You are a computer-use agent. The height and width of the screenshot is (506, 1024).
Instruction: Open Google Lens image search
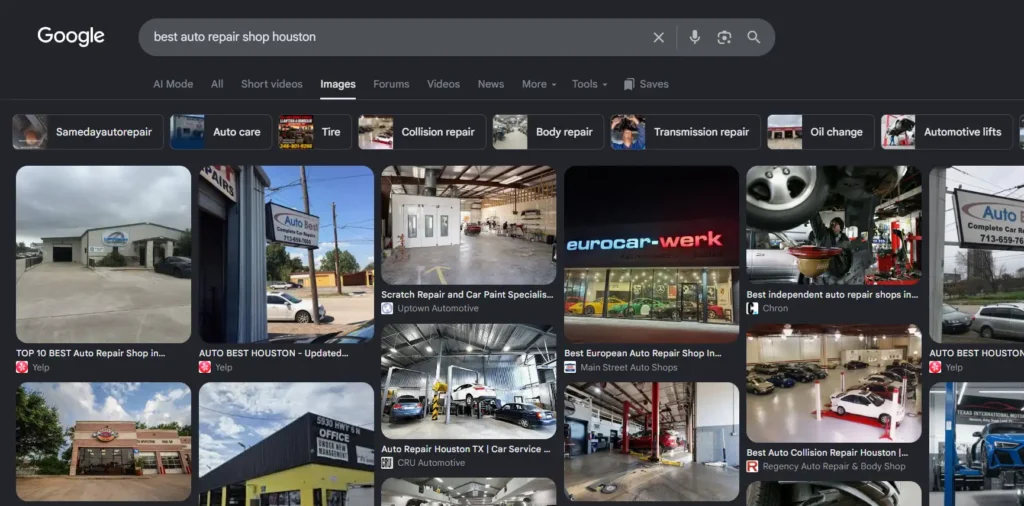(724, 37)
